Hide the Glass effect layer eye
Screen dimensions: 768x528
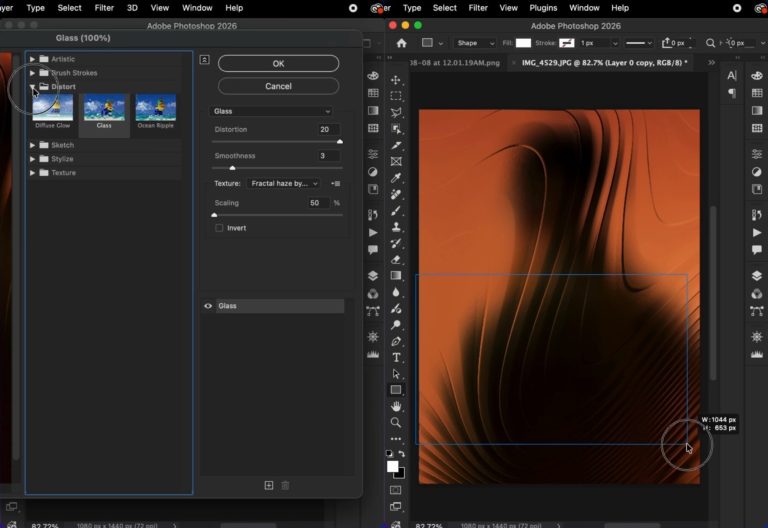[x=208, y=306]
